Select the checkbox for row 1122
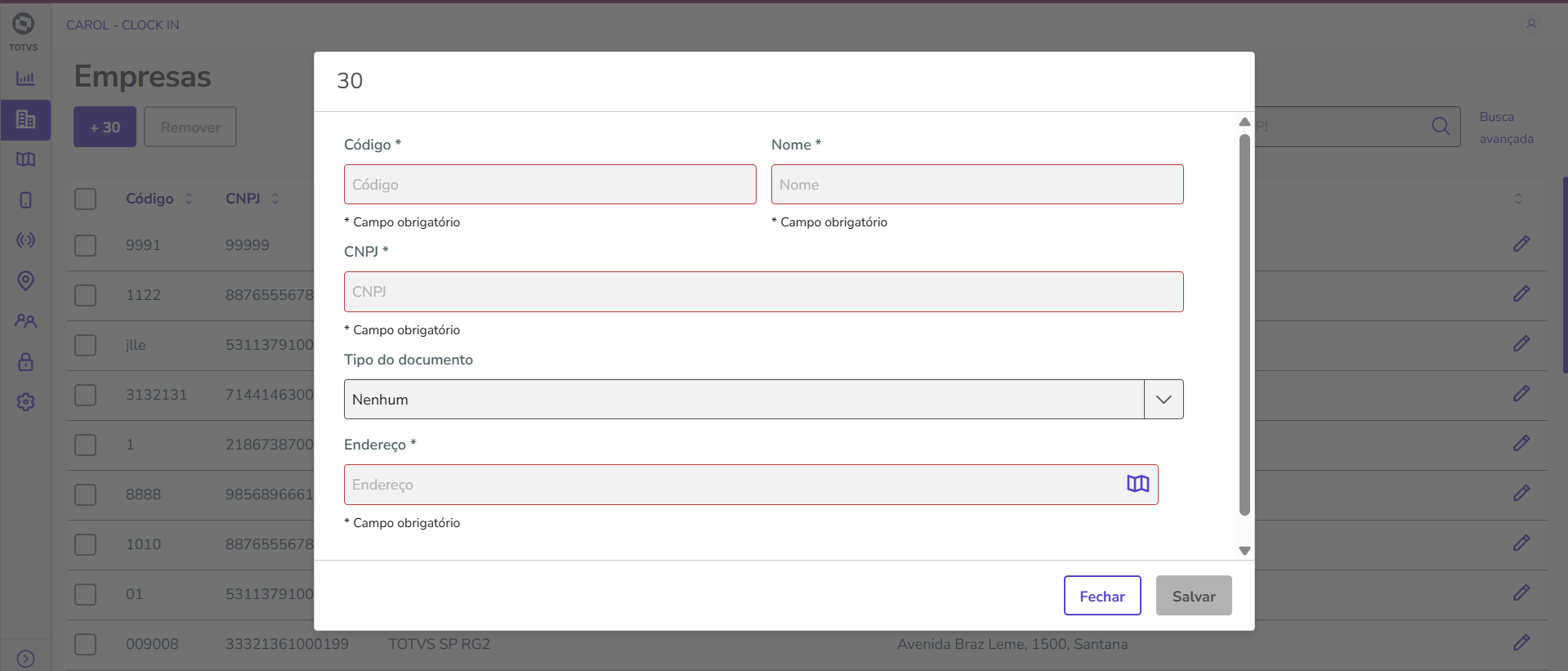The height and width of the screenshot is (671, 1568). (x=86, y=295)
